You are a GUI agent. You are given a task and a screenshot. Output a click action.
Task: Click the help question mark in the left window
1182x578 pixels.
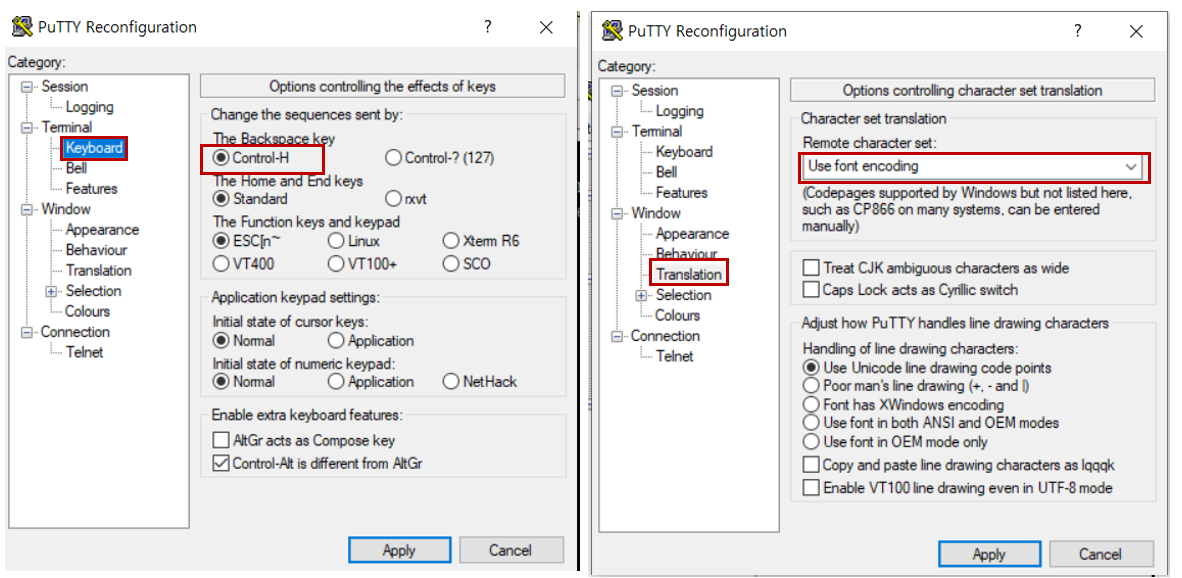(x=488, y=27)
